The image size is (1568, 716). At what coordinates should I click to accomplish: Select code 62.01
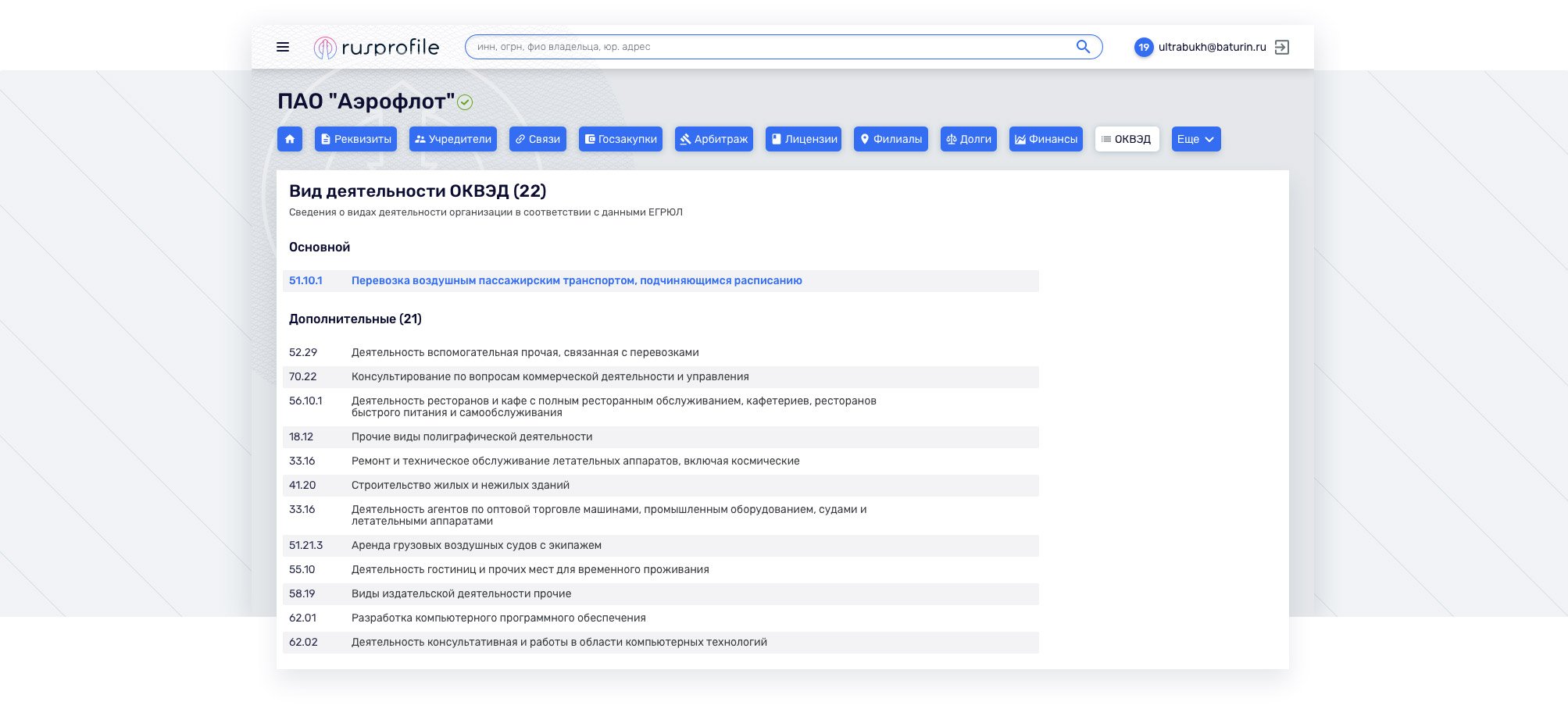(303, 618)
